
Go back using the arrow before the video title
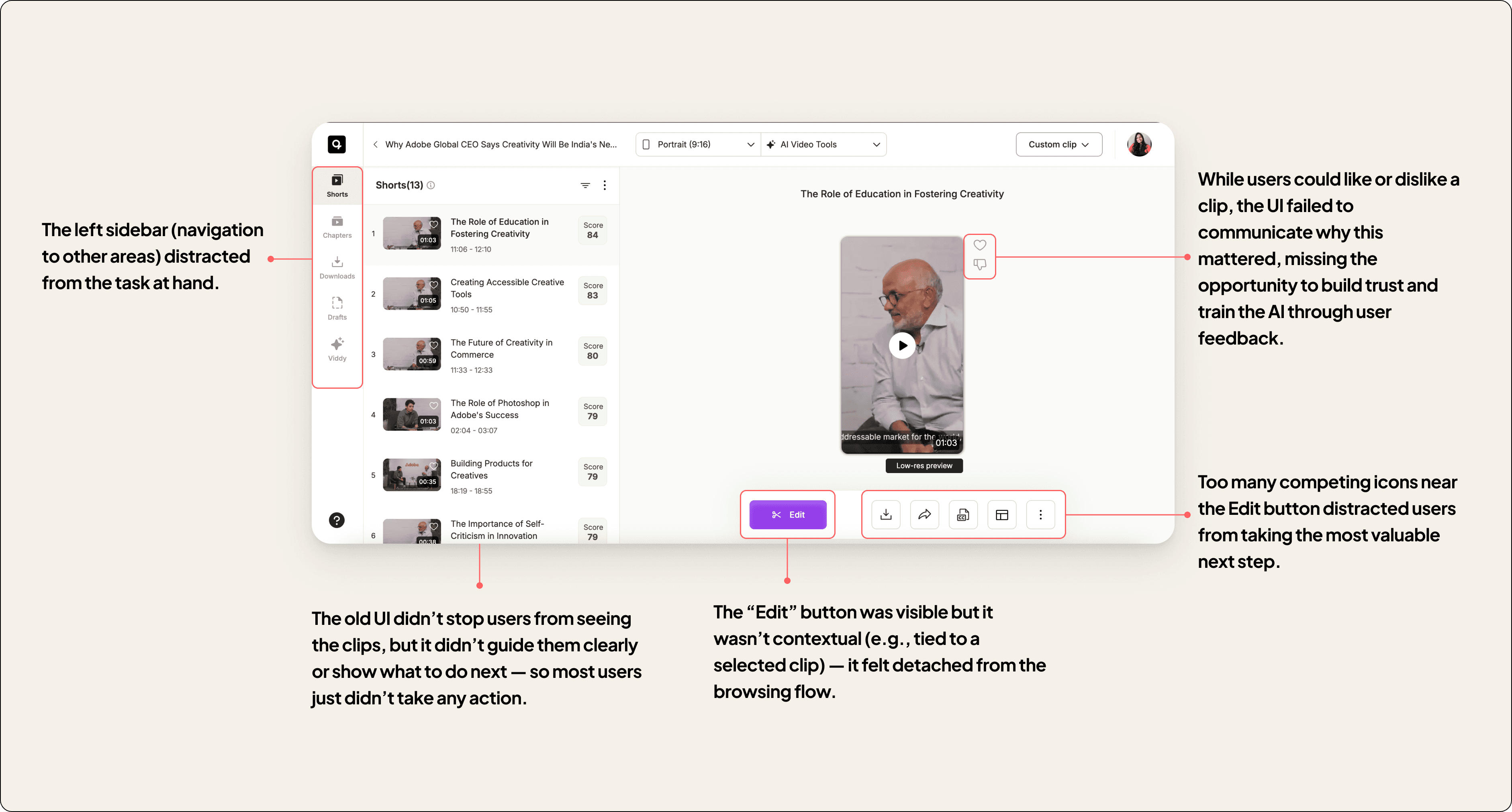click(x=376, y=144)
